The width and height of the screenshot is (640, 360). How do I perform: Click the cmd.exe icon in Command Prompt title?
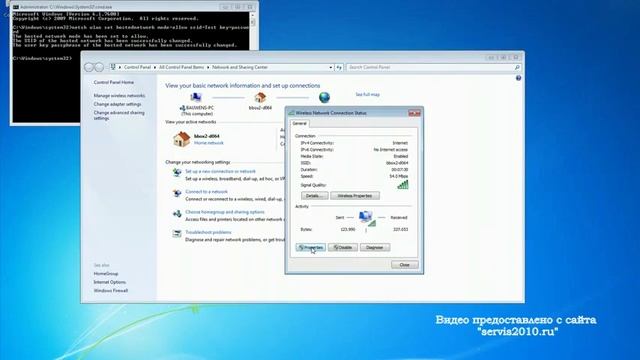tap(16, 7)
